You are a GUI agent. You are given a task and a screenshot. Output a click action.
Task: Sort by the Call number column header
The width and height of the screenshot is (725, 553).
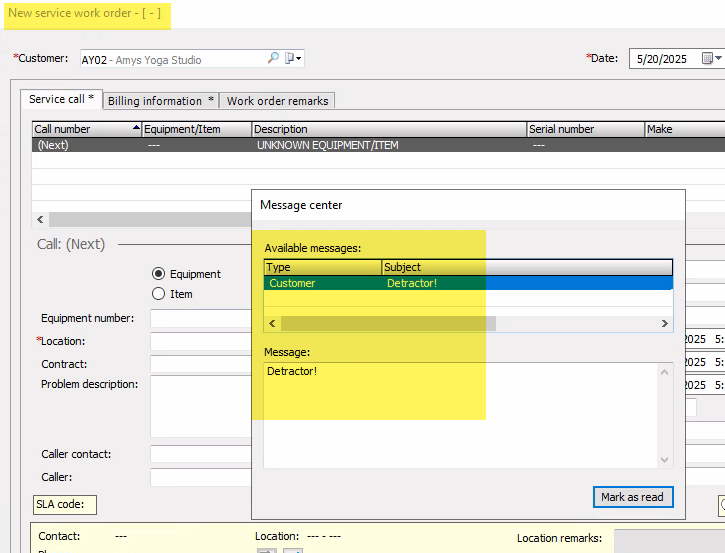[x=86, y=129]
